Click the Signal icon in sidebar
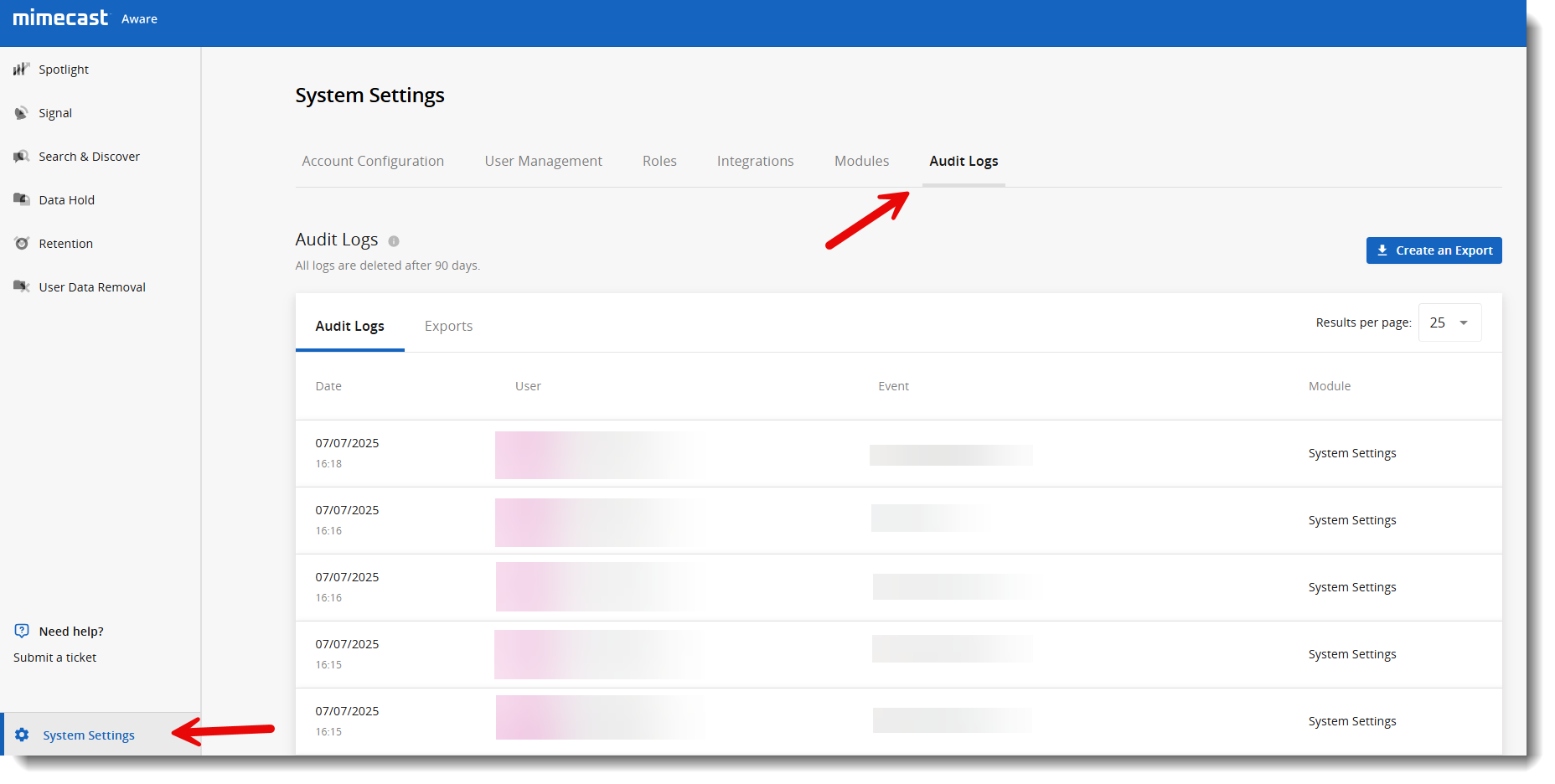The width and height of the screenshot is (1555, 784). pos(21,113)
